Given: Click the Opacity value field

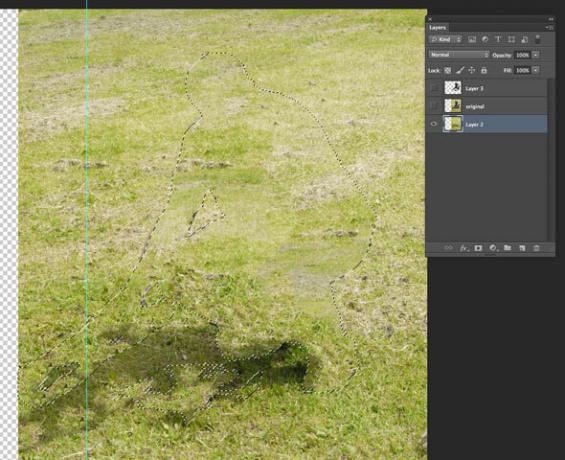Looking at the screenshot, I should 522,55.
